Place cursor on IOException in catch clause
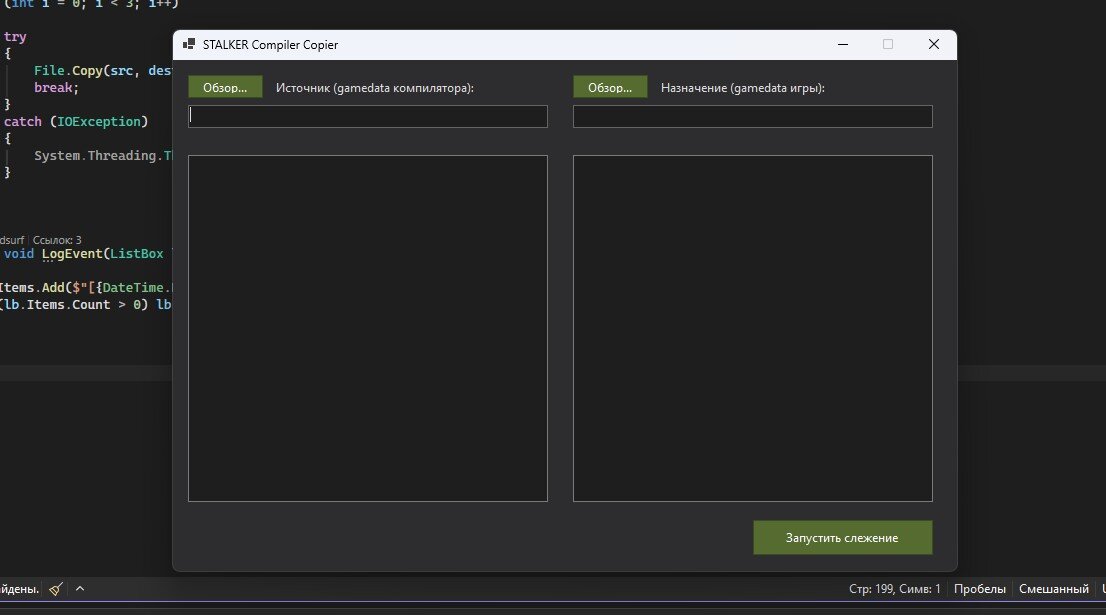This screenshot has height=615, width=1106. click(x=99, y=121)
